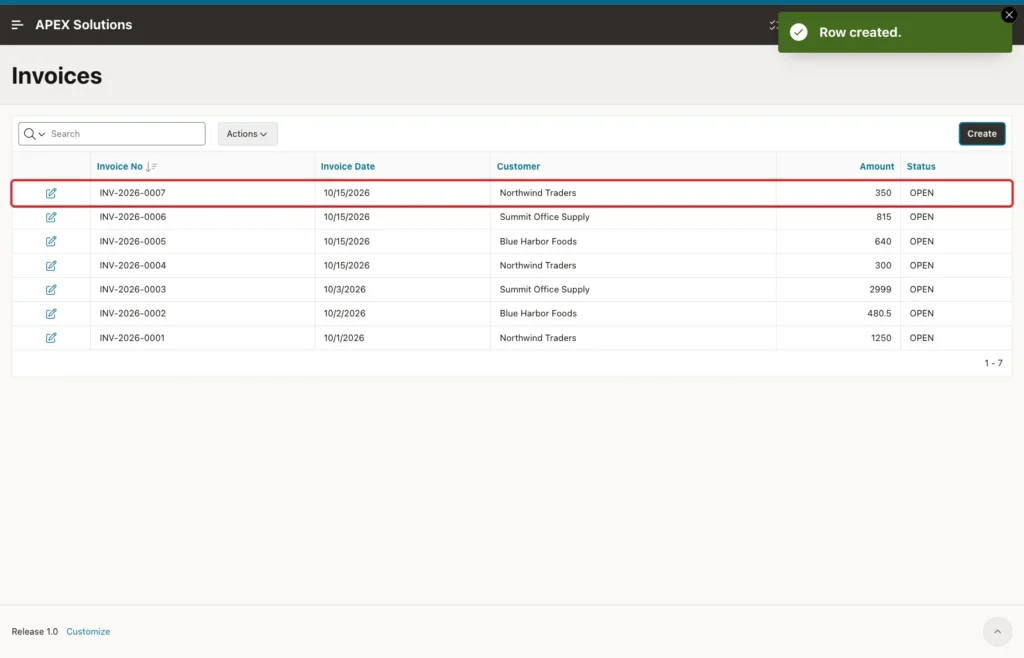
Task: Select the INV-2026-0005 invoice number cell
Action: point(133,242)
